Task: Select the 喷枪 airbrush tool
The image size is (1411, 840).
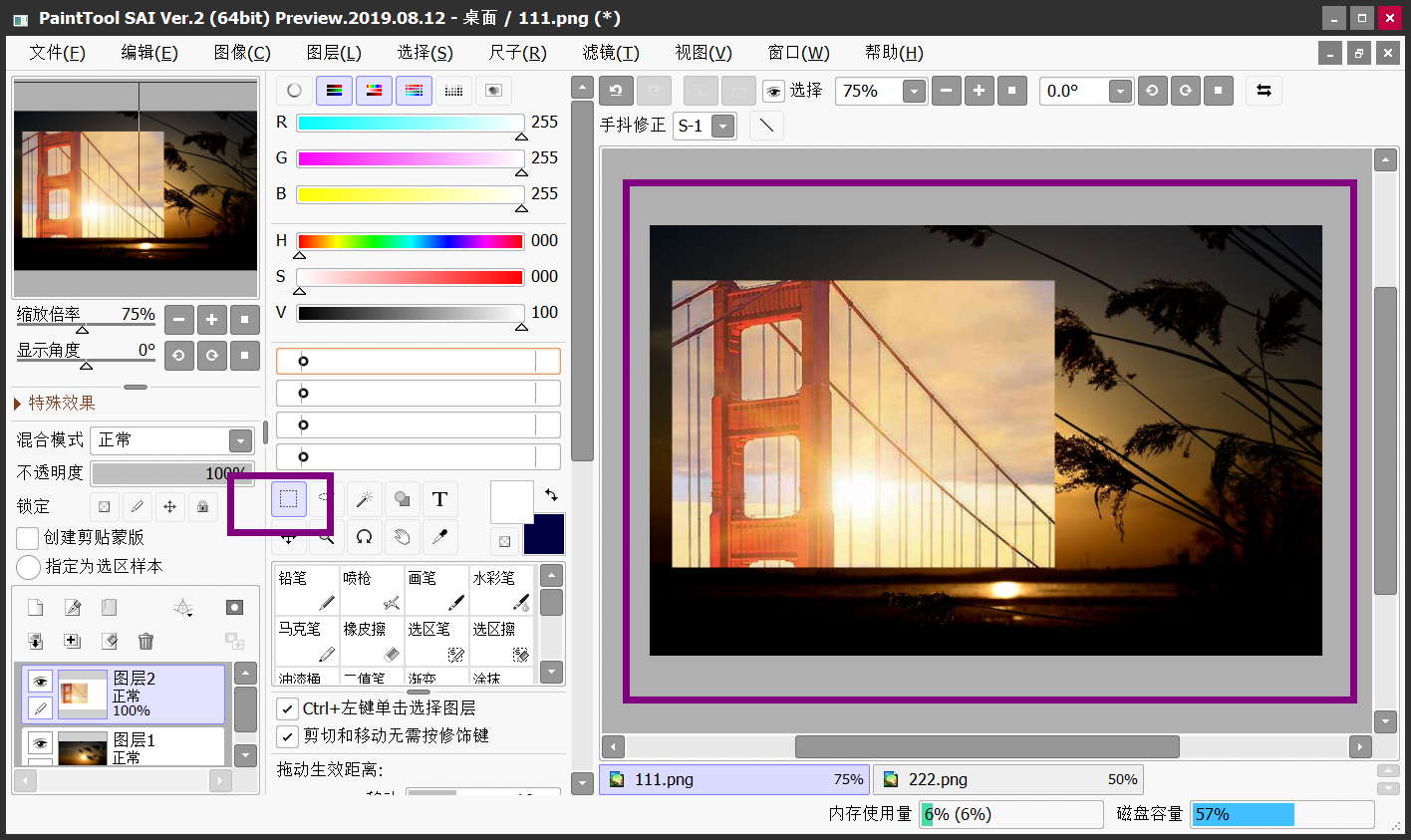Action: [x=372, y=590]
